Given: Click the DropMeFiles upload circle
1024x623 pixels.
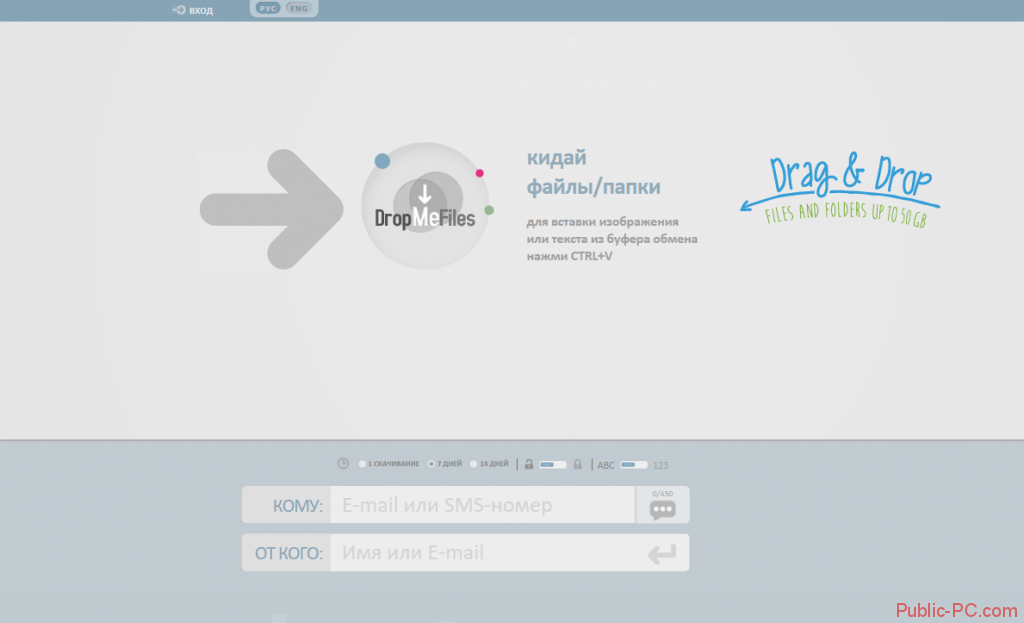Looking at the screenshot, I should tap(425, 206).
